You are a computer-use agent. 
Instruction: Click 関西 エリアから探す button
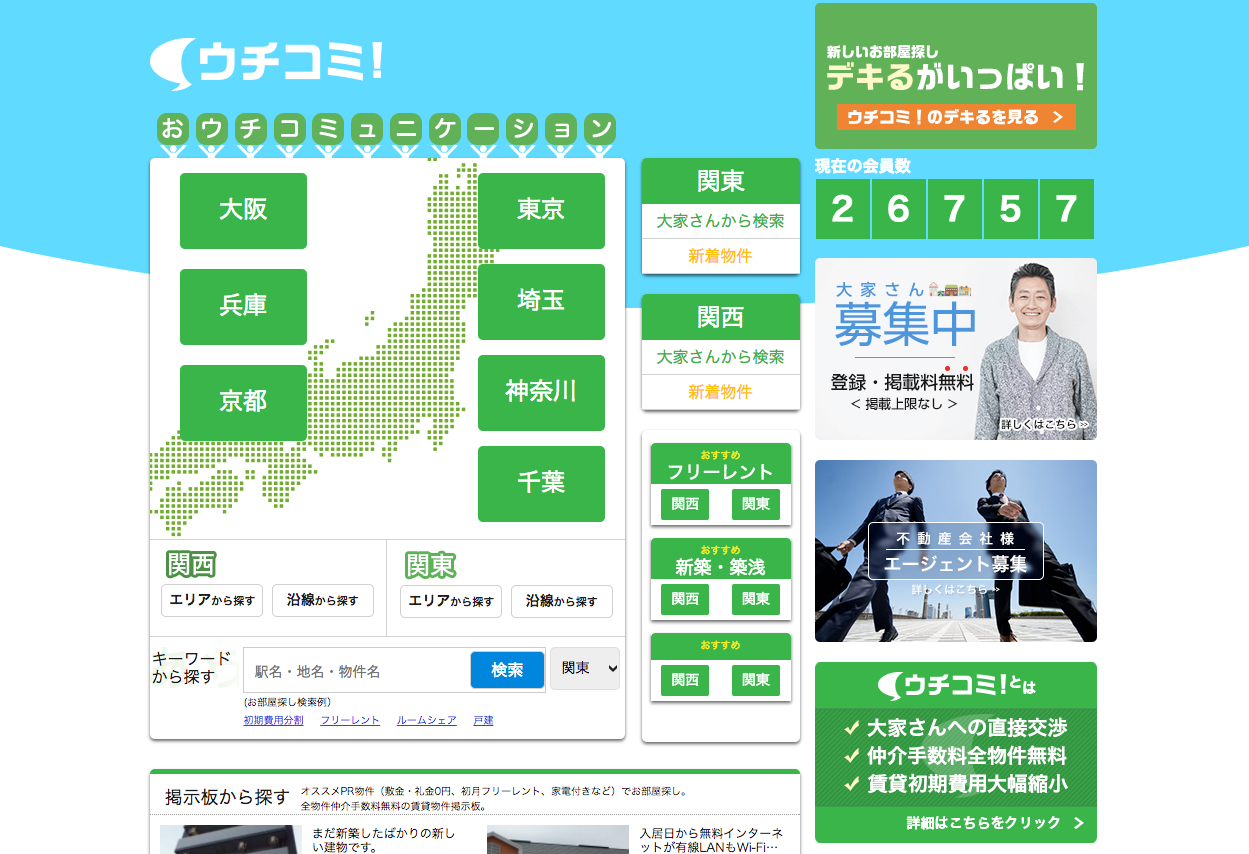click(212, 600)
